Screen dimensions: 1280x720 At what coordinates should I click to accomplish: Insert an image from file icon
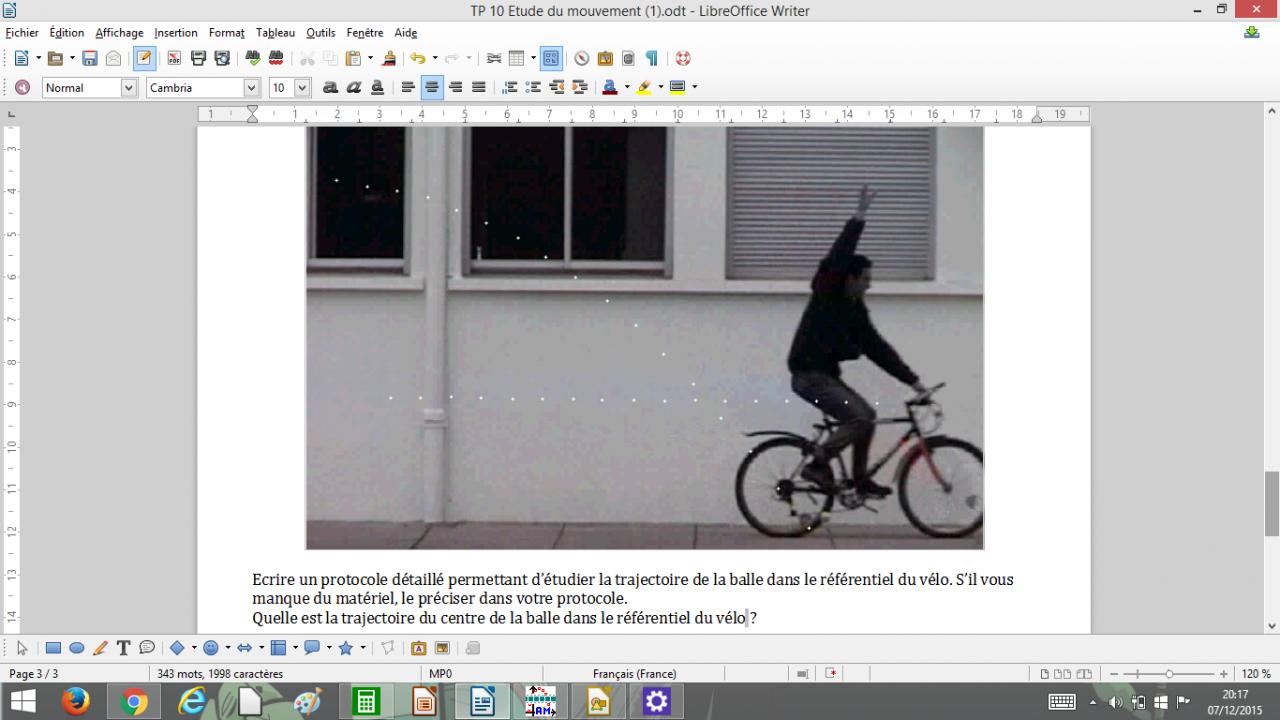coord(442,648)
